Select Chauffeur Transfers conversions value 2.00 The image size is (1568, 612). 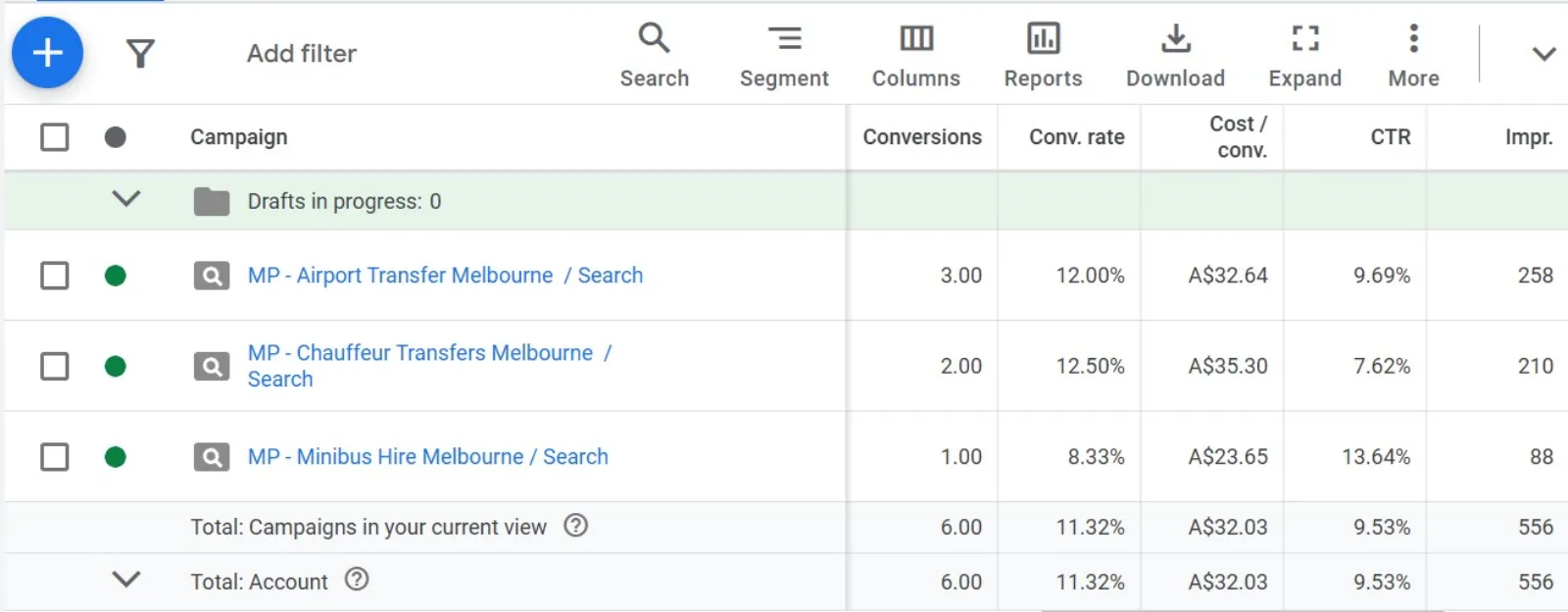point(961,367)
